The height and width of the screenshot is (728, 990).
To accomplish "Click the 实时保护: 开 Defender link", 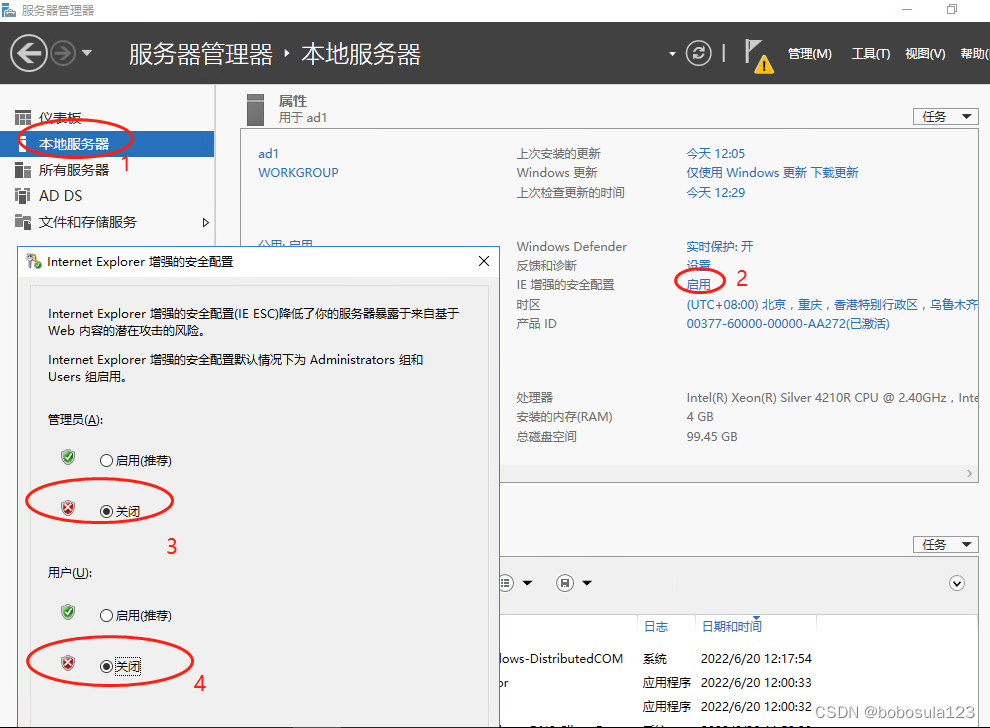I will pyautogui.click(x=720, y=246).
